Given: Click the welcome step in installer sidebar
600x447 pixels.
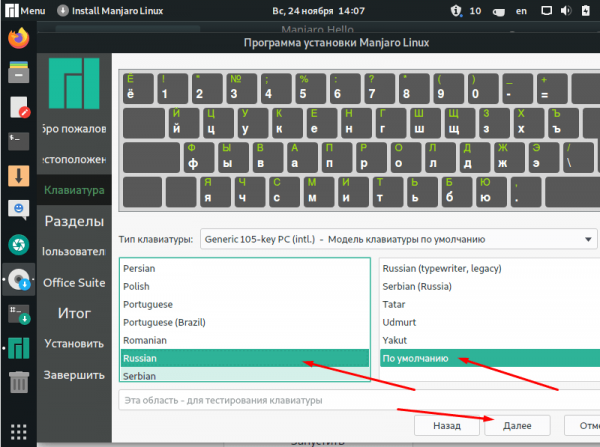Looking at the screenshot, I should pos(74,129).
